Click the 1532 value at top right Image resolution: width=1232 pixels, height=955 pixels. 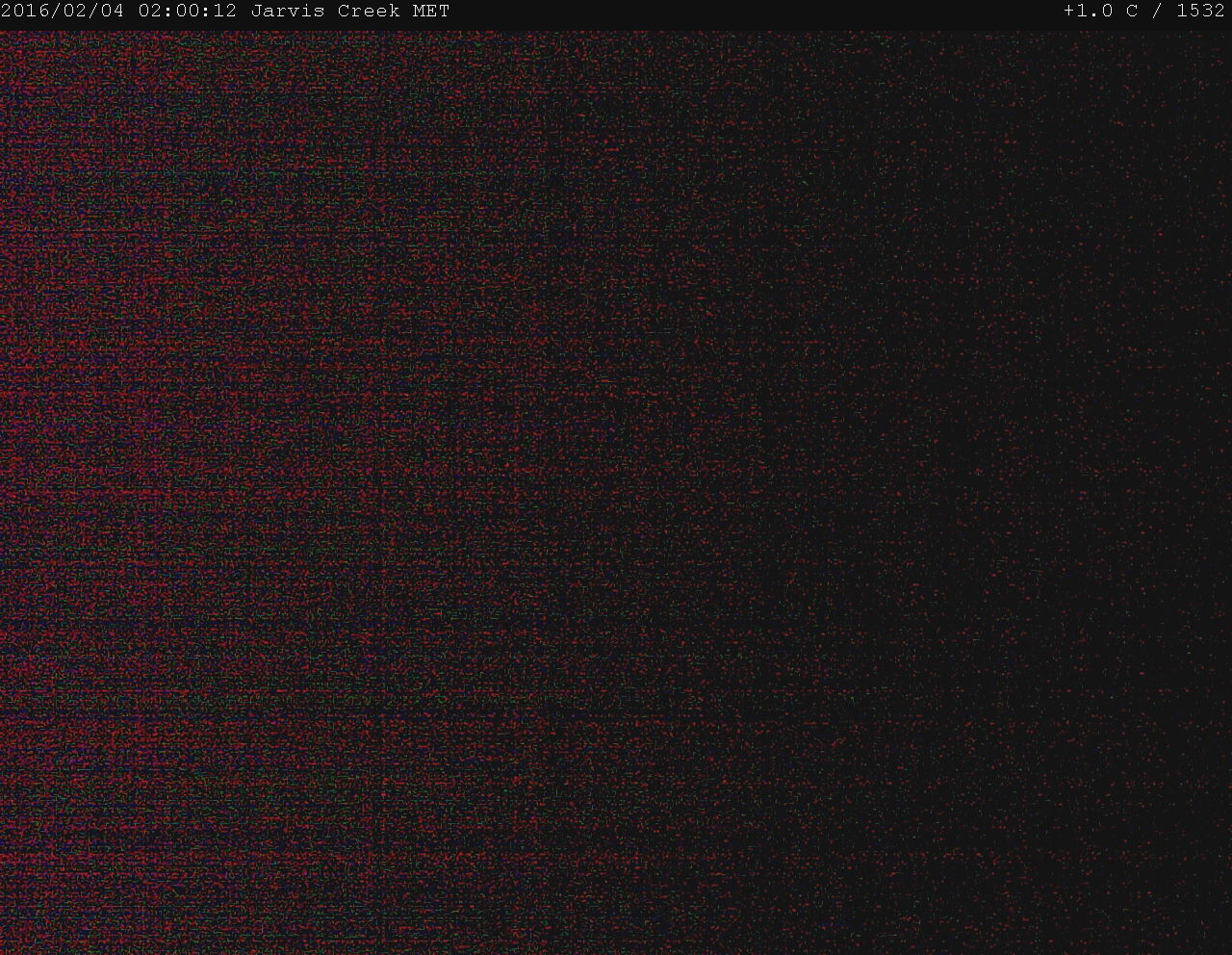(1200, 12)
